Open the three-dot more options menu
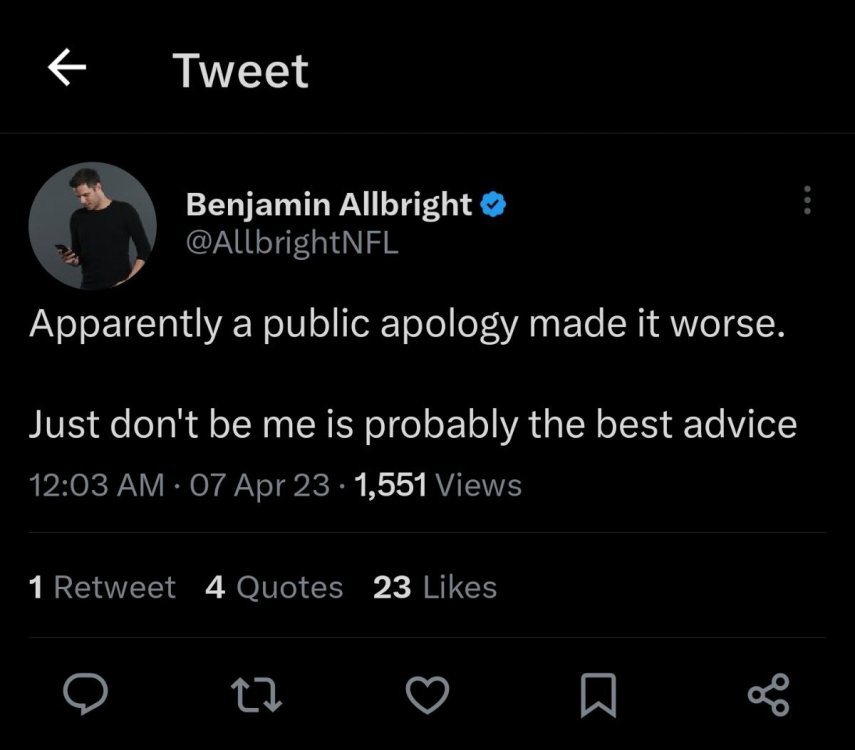The width and height of the screenshot is (855, 750). coord(808,199)
